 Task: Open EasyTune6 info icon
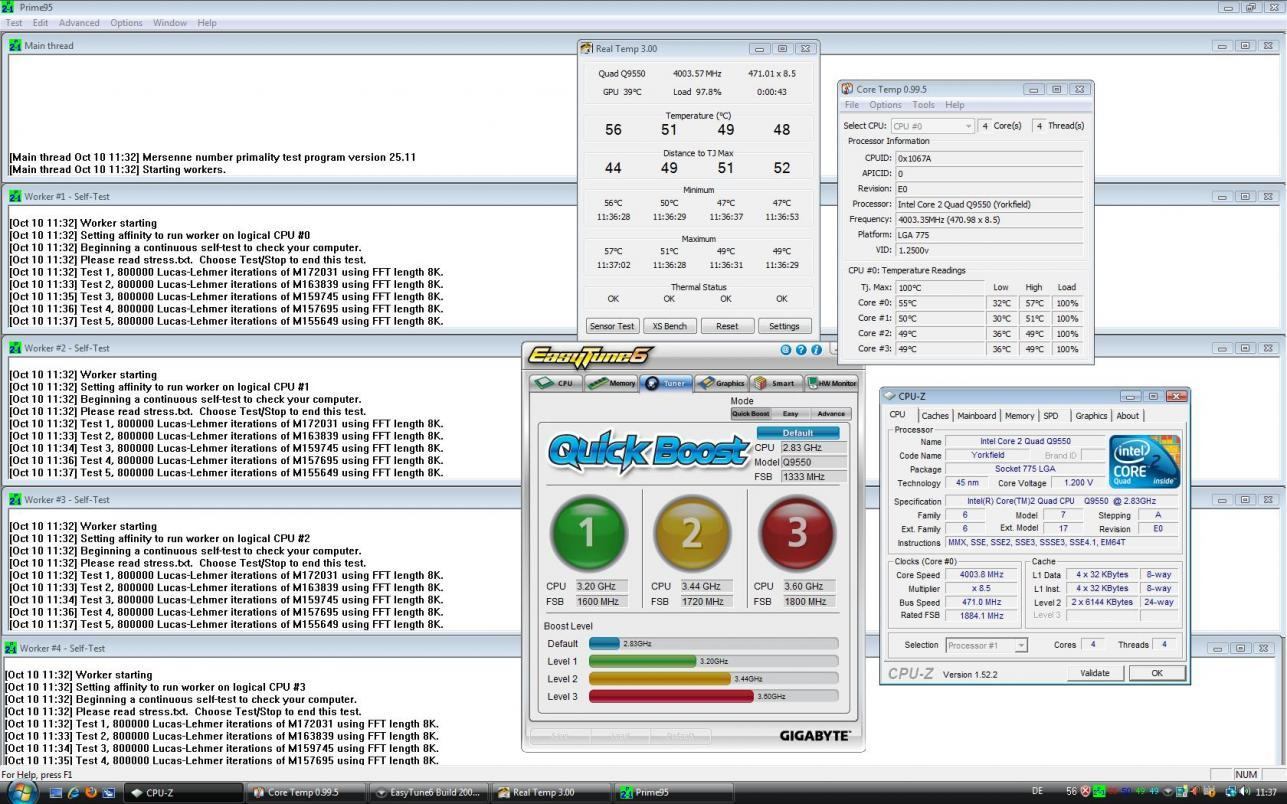tap(817, 350)
